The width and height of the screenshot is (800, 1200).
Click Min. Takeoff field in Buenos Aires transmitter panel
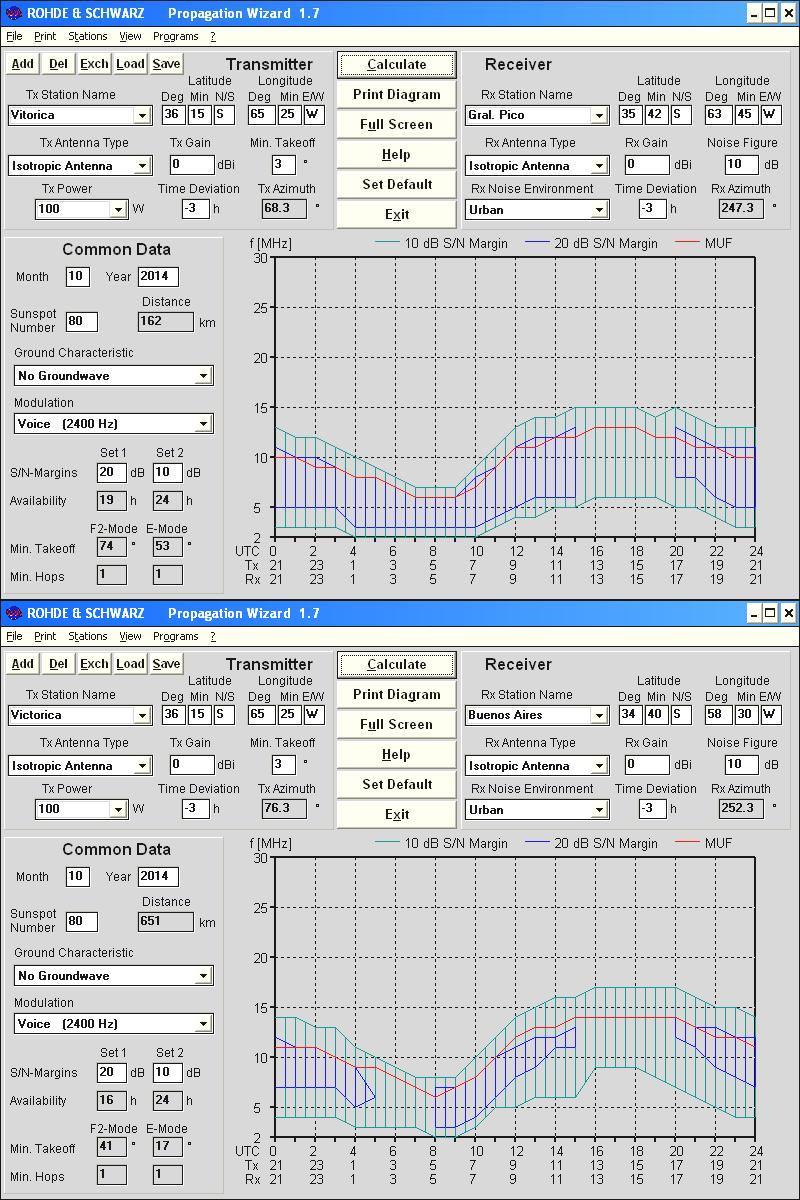click(x=283, y=764)
